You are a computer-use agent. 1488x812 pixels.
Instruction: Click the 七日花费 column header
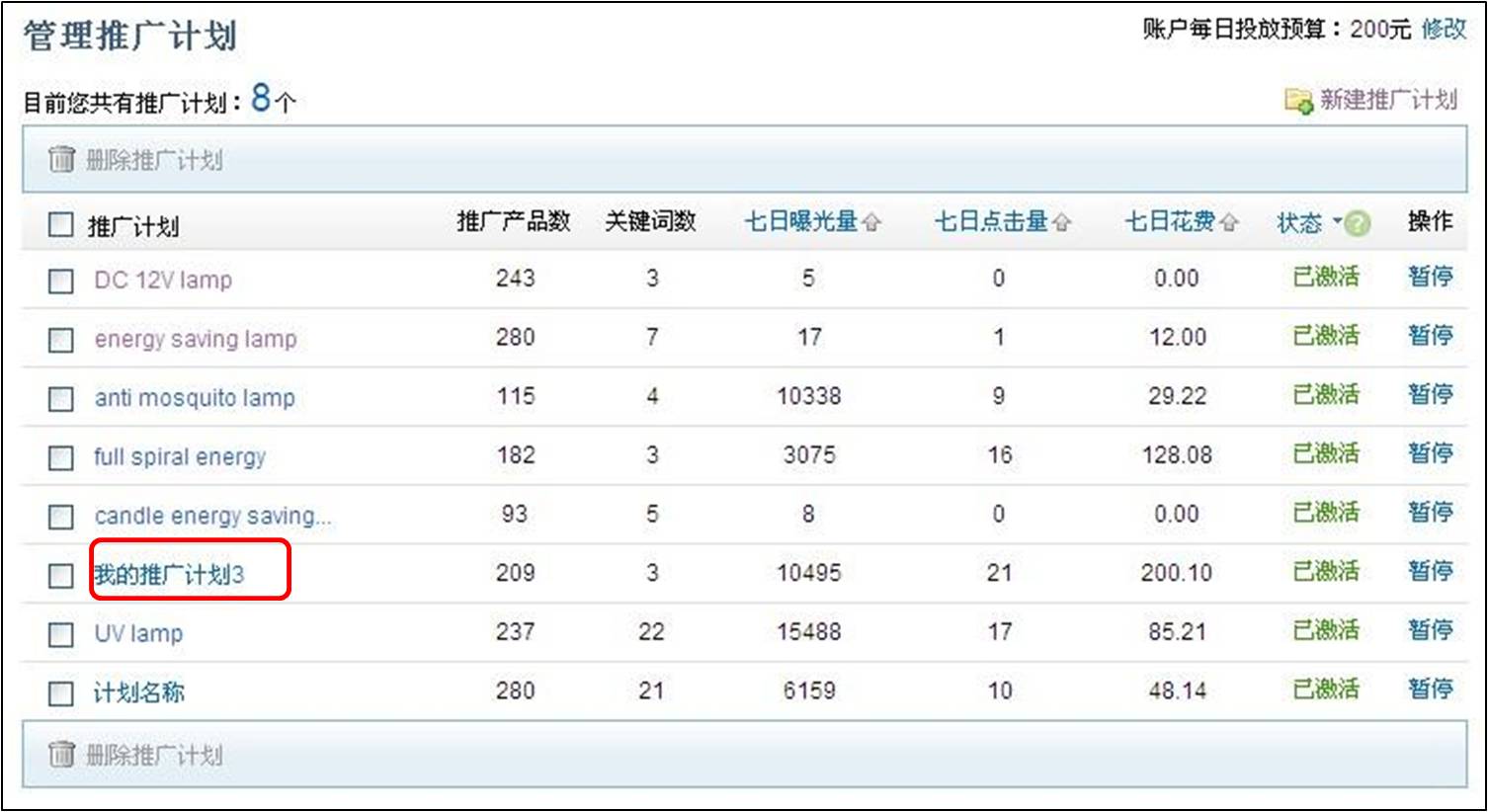point(1170,221)
